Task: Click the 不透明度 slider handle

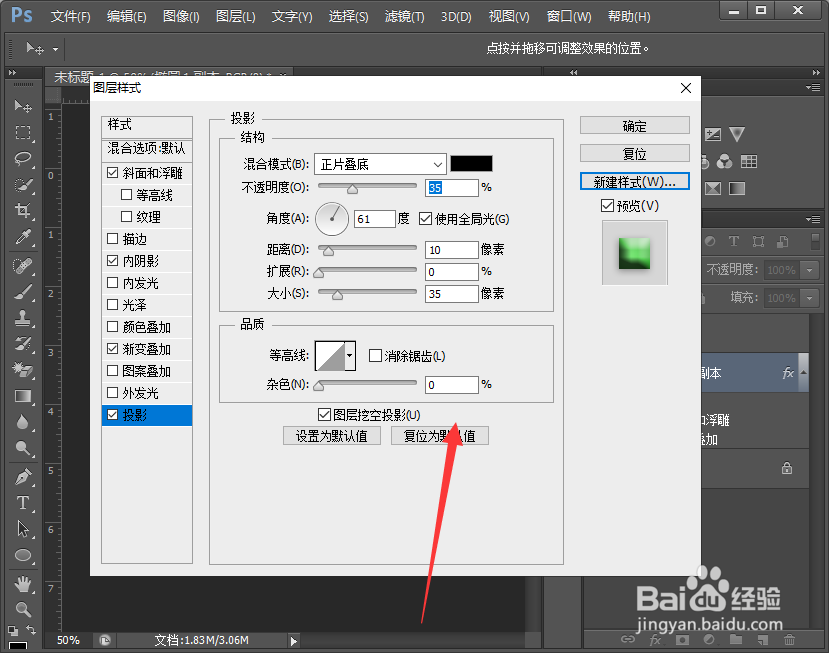Action: tap(352, 189)
